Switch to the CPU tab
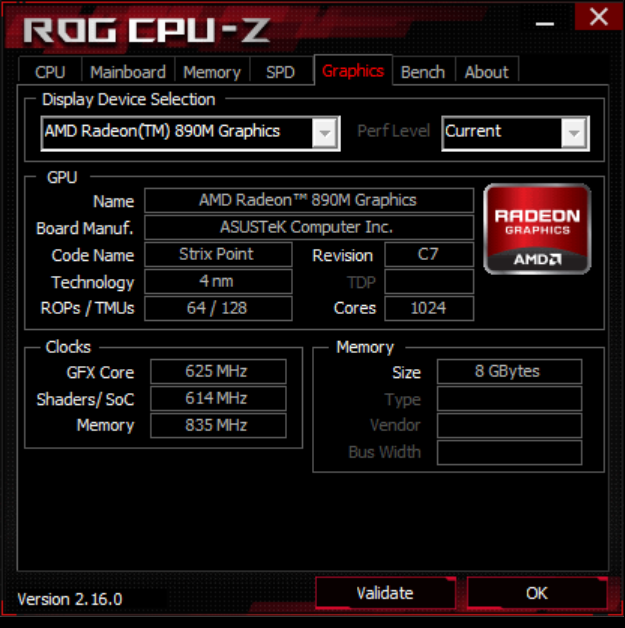This screenshot has width=625, height=628. tap(50, 72)
